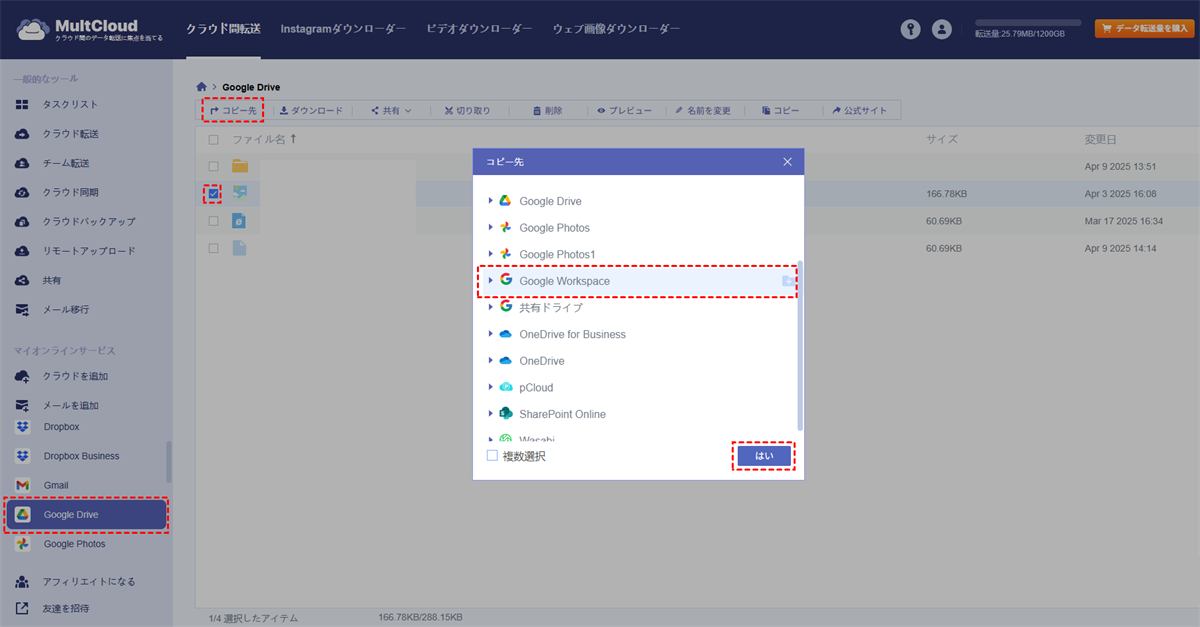
Task: Close the コピー先 dialog
Action: pos(787,162)
